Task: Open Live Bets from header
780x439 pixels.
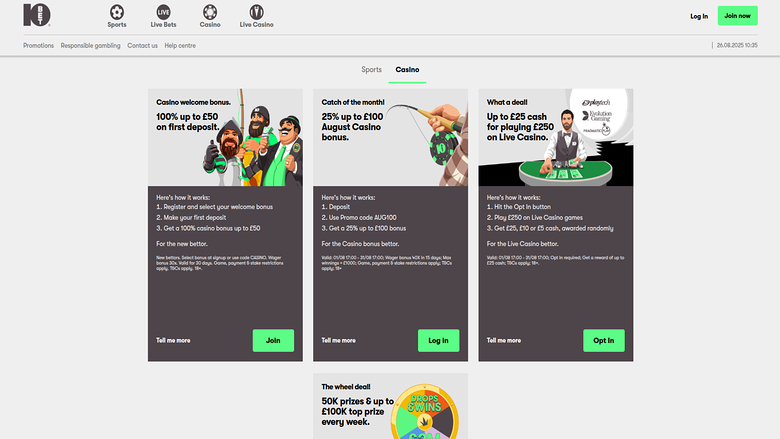Action: click(163, 16)
